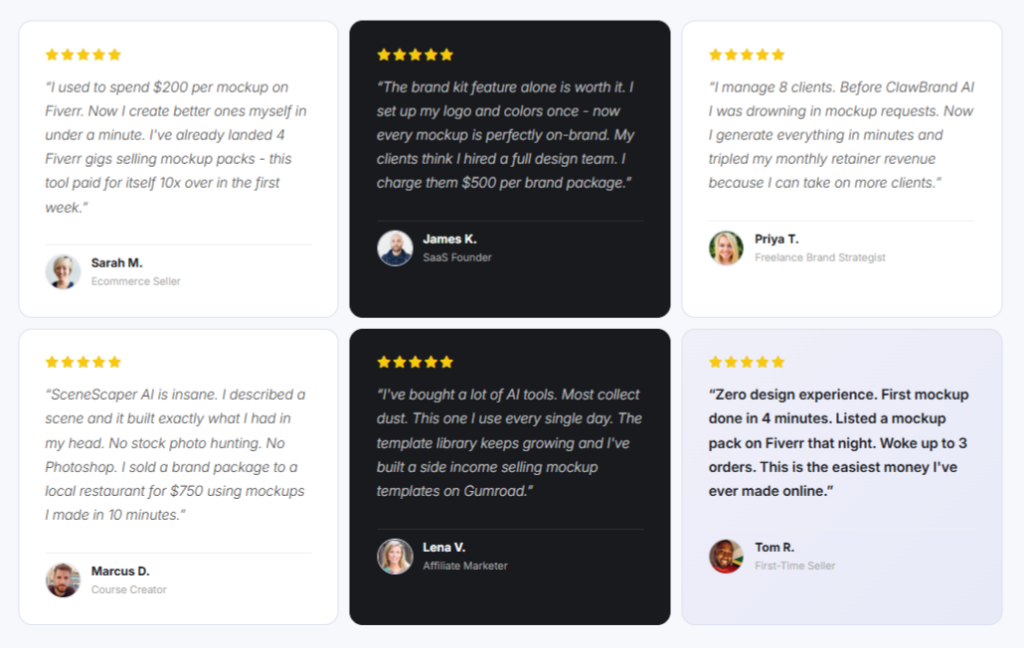Click the "brand kit feature" testimonial quote

click(x=506, y=135)
